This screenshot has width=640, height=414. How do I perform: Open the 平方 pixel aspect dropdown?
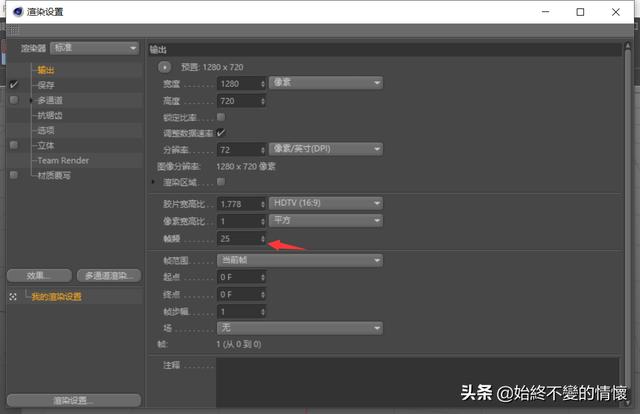(x=325, y=220)
